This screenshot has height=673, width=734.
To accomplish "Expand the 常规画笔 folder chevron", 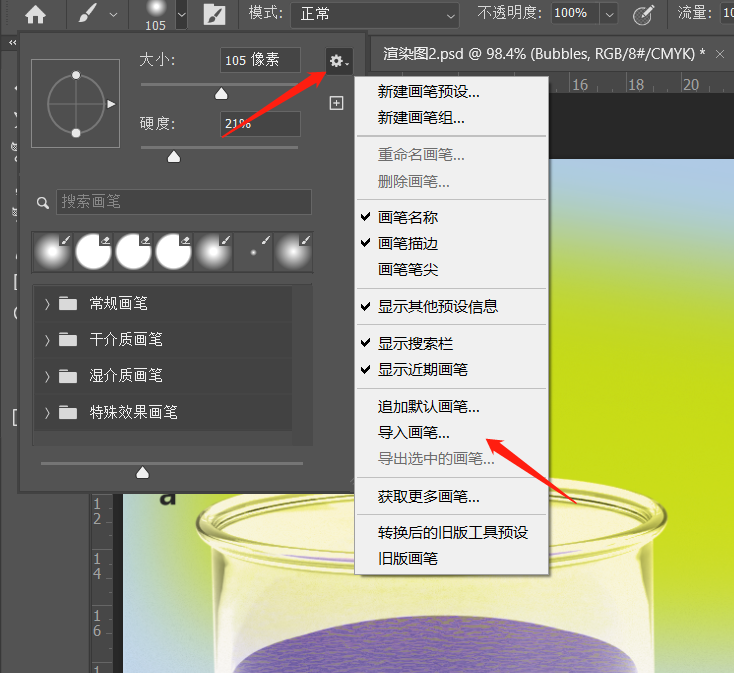I will pos(47,304).
